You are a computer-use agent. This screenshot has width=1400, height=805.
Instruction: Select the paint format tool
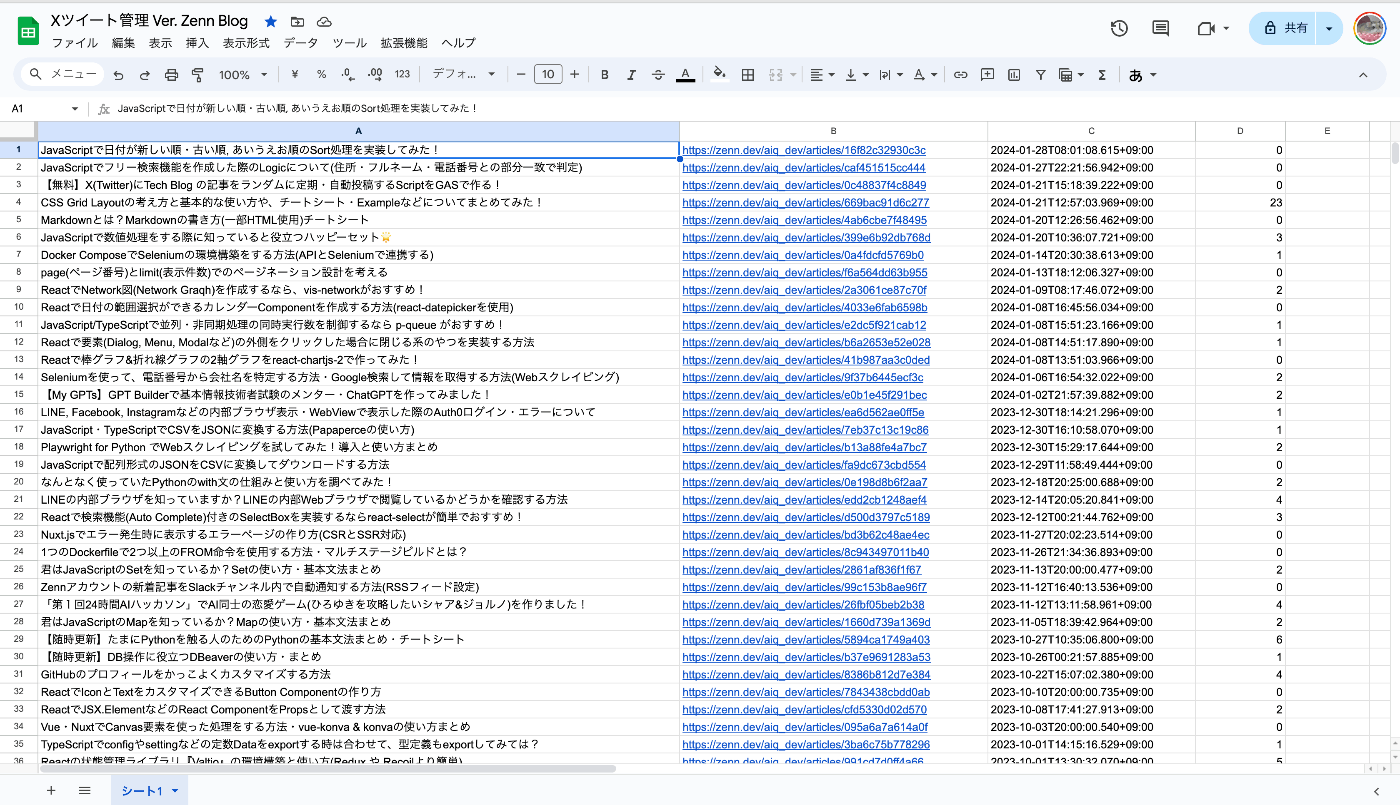tap(197, 75)
